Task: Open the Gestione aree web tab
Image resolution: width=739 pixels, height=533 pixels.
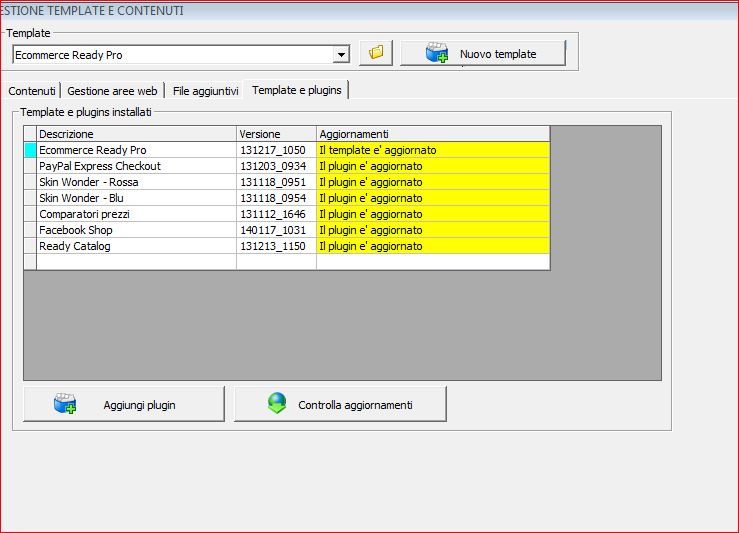Action: pos(112,90)
